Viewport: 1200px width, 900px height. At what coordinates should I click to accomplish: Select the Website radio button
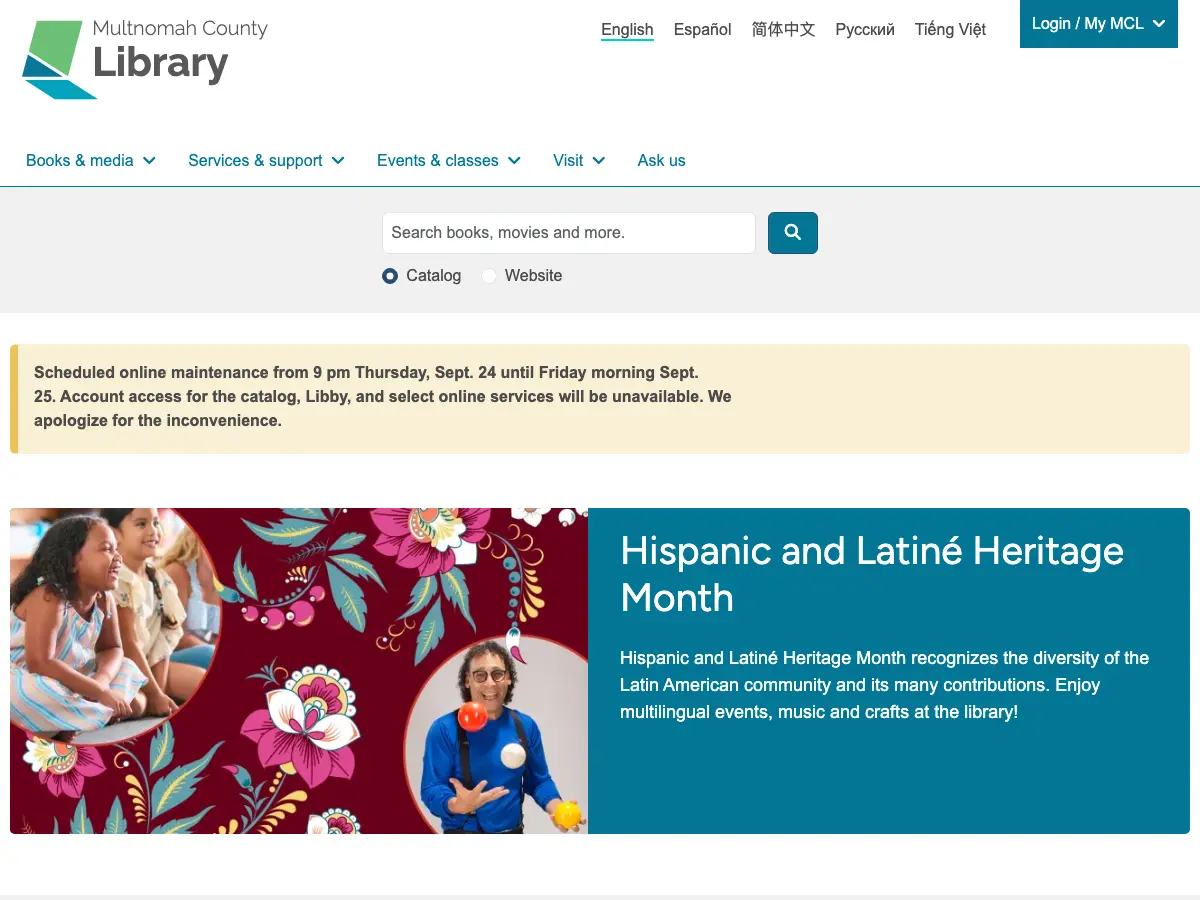coord(489,276)
